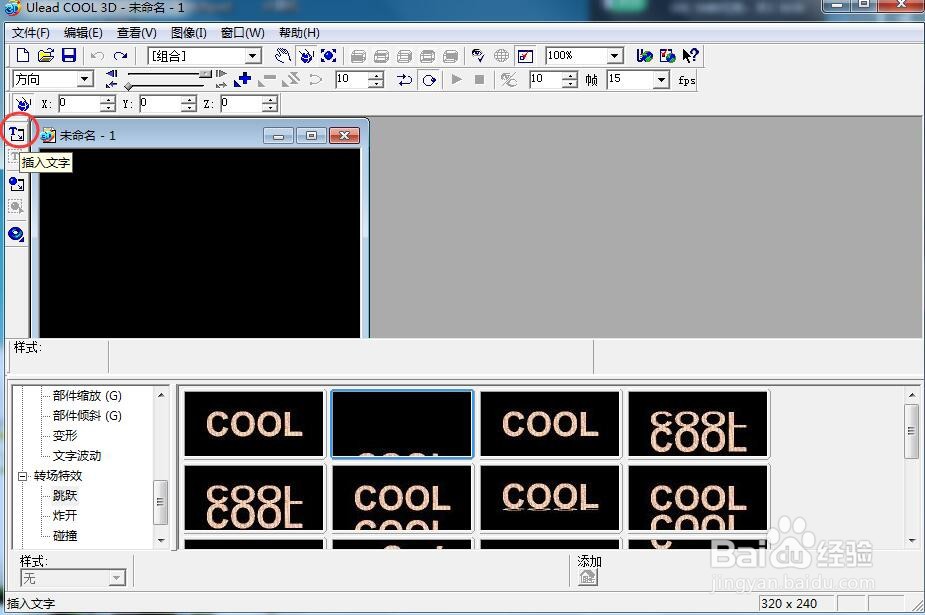Save the project with the floppy disk icon
This screenshot has height=615, width=925.
point(69,55)
